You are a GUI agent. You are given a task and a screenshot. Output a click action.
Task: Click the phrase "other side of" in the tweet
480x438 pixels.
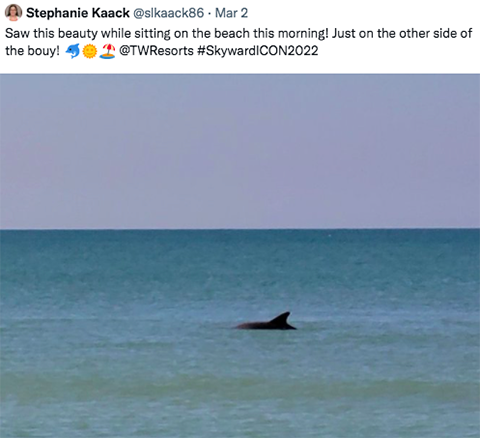coord(436,33)
